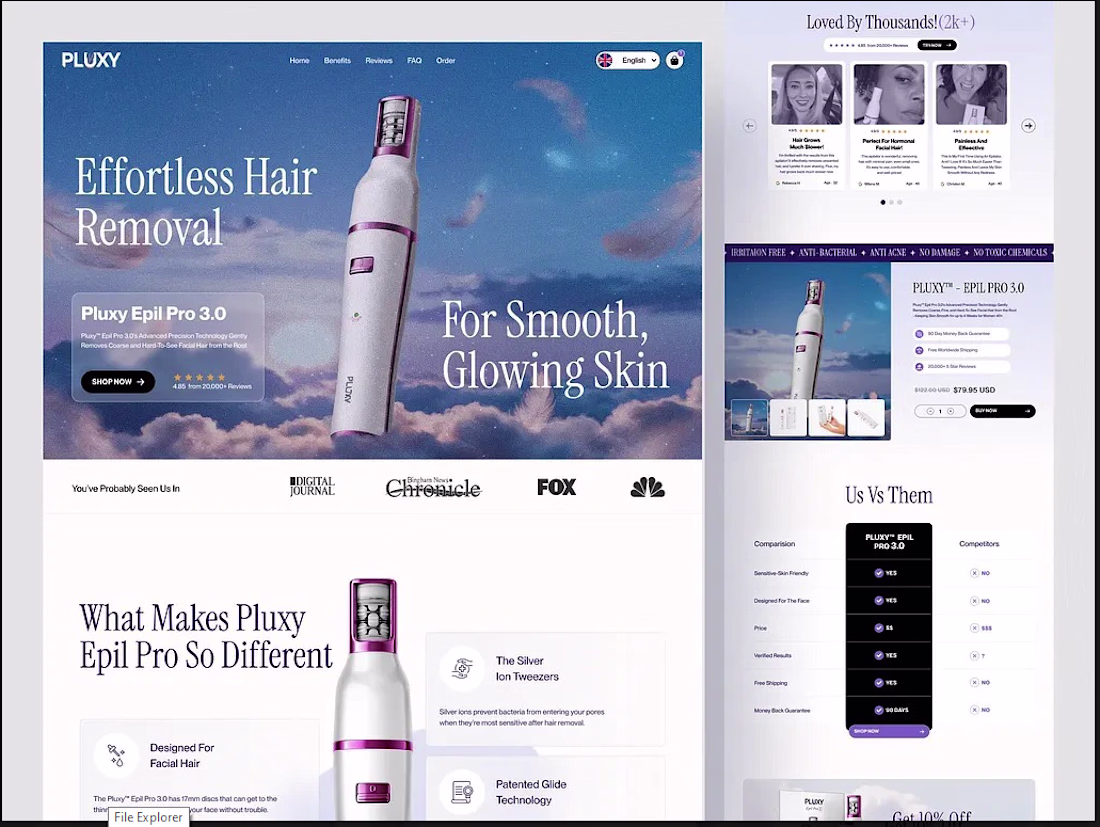Click the FOX logo
Image resolution: width=1100 pixels, height=827 pixels.
[x=556, y=487]
